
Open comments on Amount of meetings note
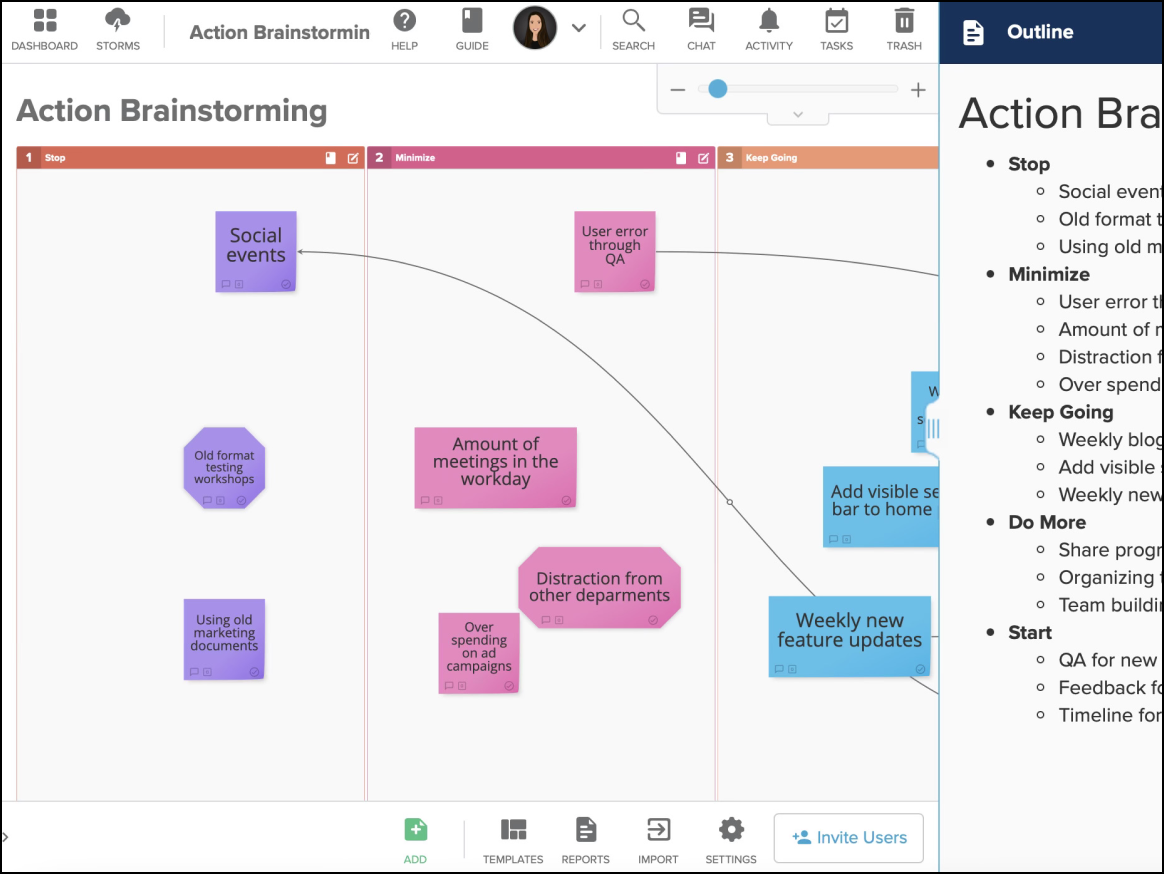425,500
